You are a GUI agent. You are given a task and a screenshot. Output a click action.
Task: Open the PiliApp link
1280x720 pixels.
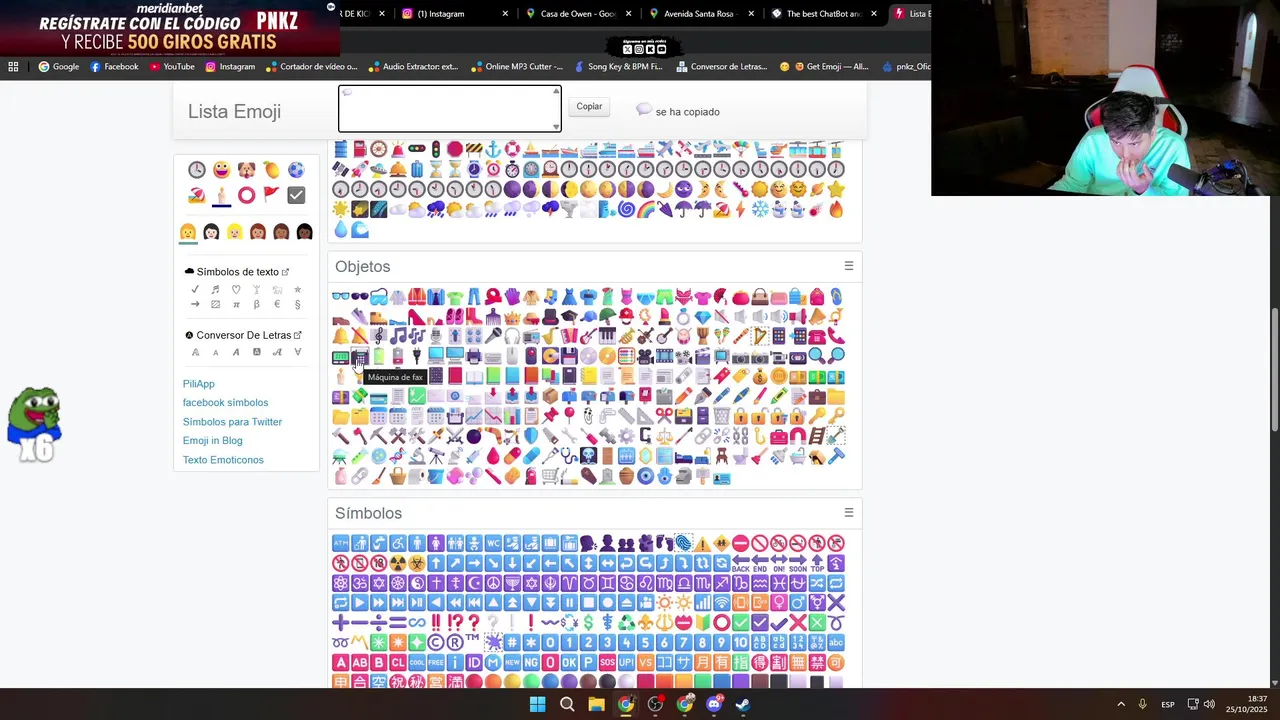[x=198, y=384]
